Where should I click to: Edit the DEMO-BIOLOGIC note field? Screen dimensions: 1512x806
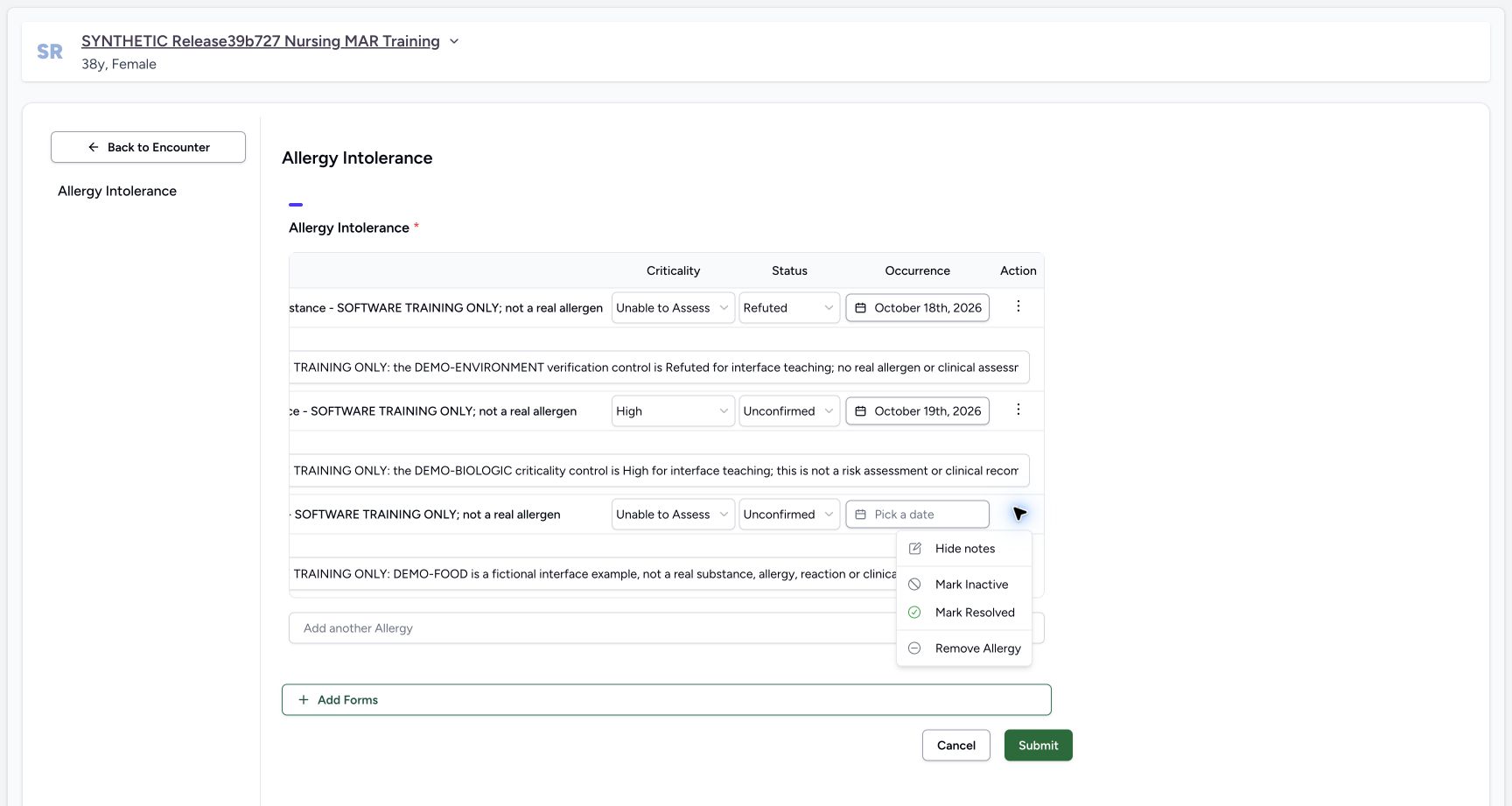tap(659, 471)
